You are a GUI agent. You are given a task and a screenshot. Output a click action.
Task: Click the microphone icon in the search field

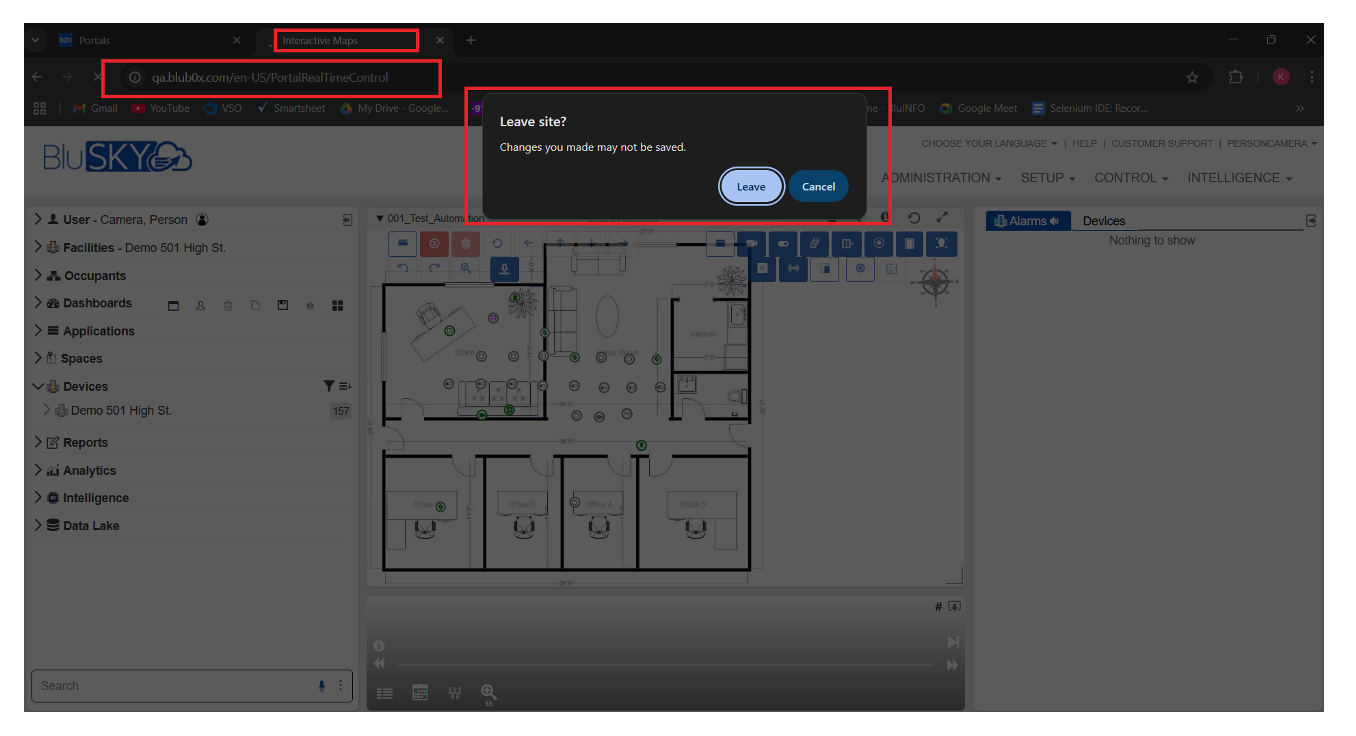tap(321, 686)
